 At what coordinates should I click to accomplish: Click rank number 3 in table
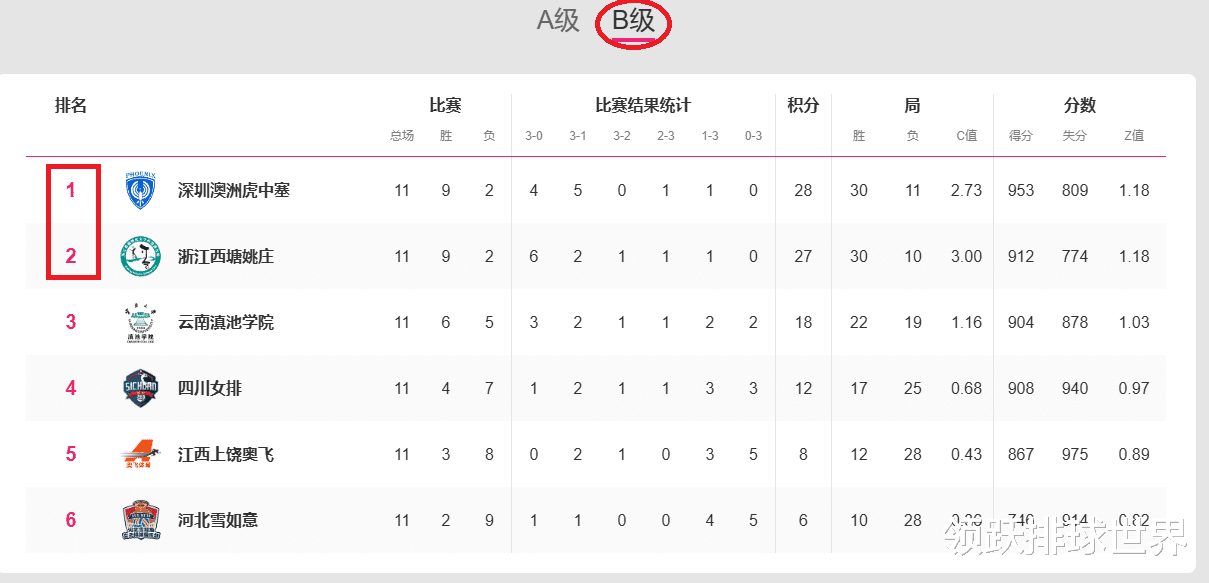(71, 322)
